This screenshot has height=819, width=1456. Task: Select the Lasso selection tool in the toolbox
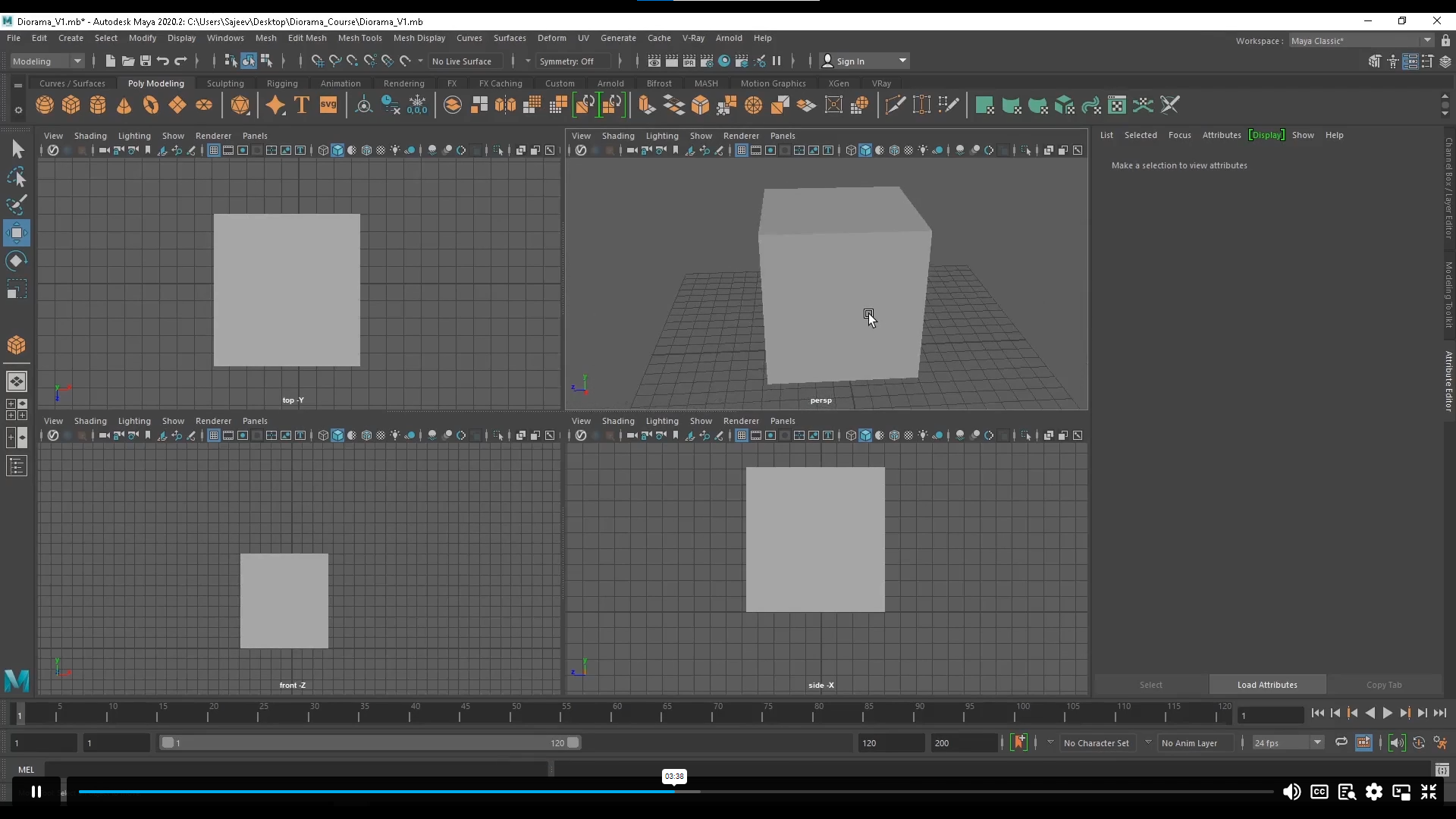17,177
